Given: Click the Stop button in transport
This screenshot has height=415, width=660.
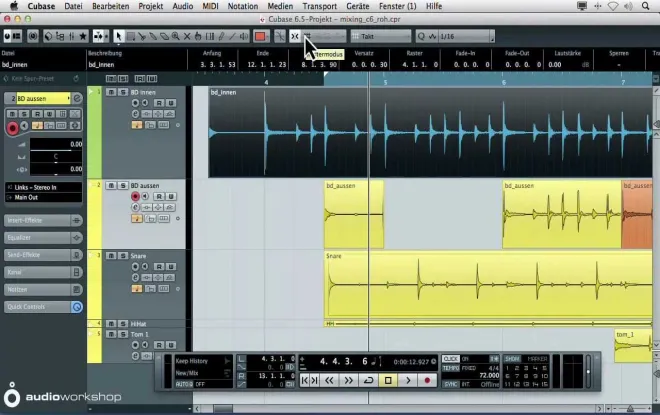Looking at the screenshot, I should [388, 380].
